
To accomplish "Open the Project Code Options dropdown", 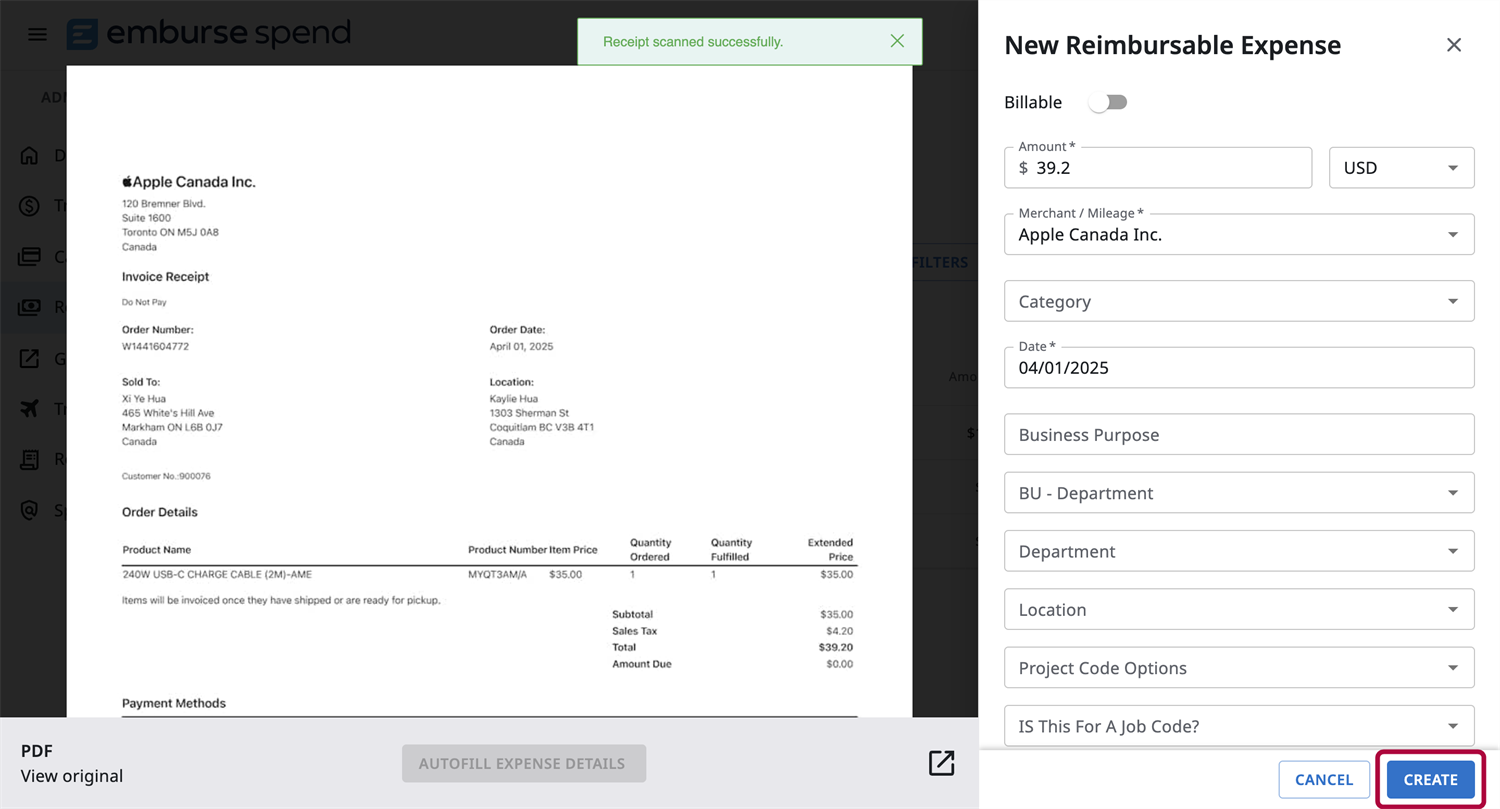I will click(1238, 668).
